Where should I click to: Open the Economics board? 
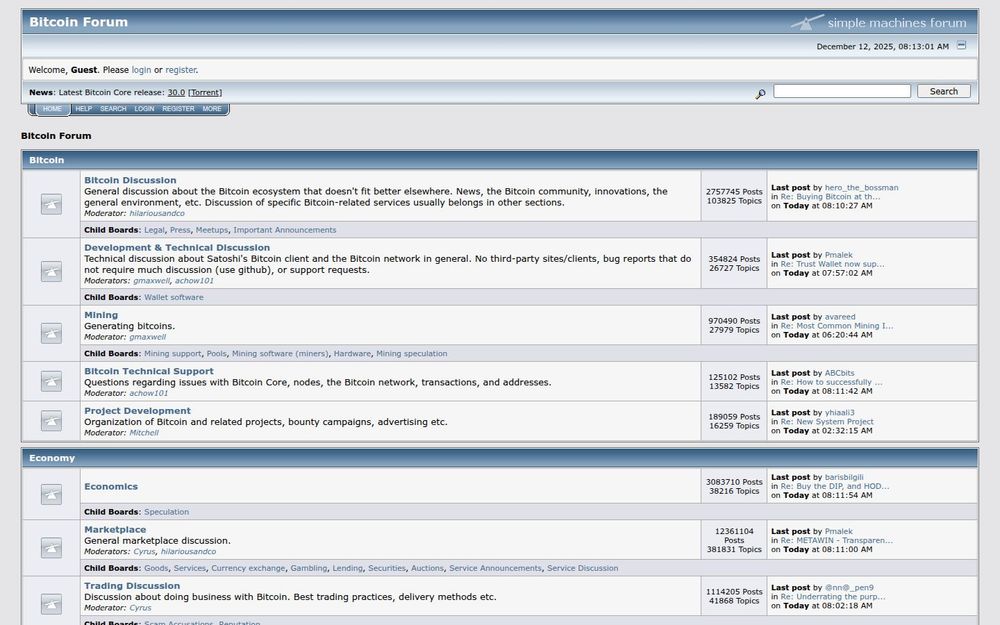click(111, 487)
